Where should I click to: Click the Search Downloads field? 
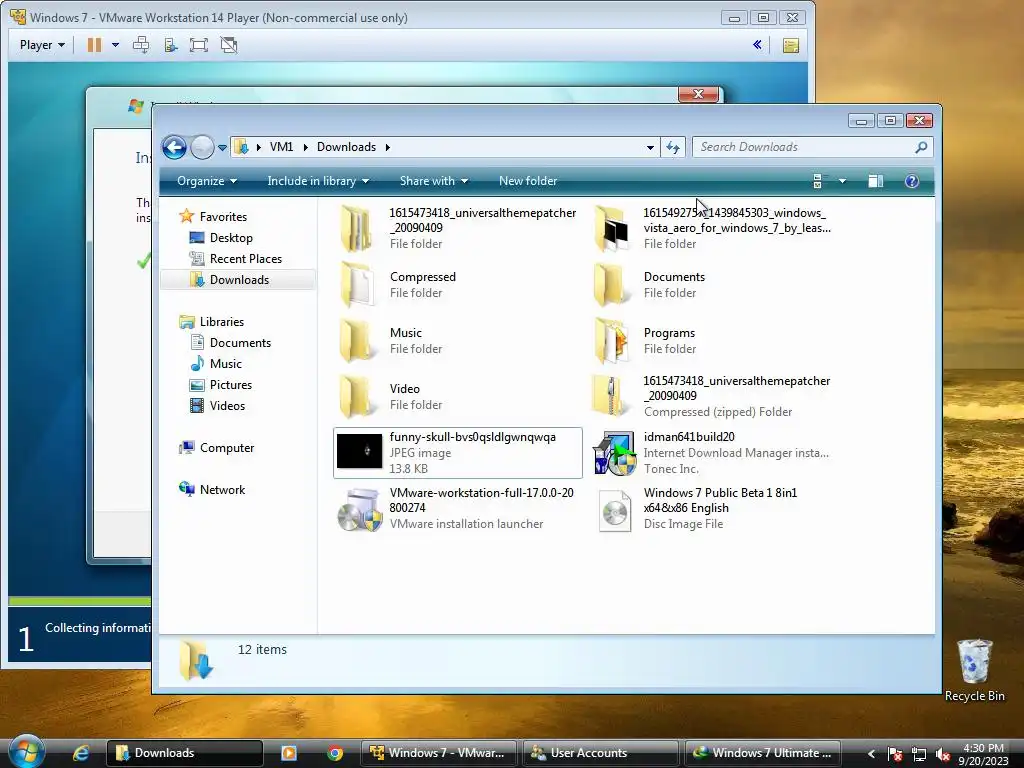pyautogui.click(x=812, y=147)
